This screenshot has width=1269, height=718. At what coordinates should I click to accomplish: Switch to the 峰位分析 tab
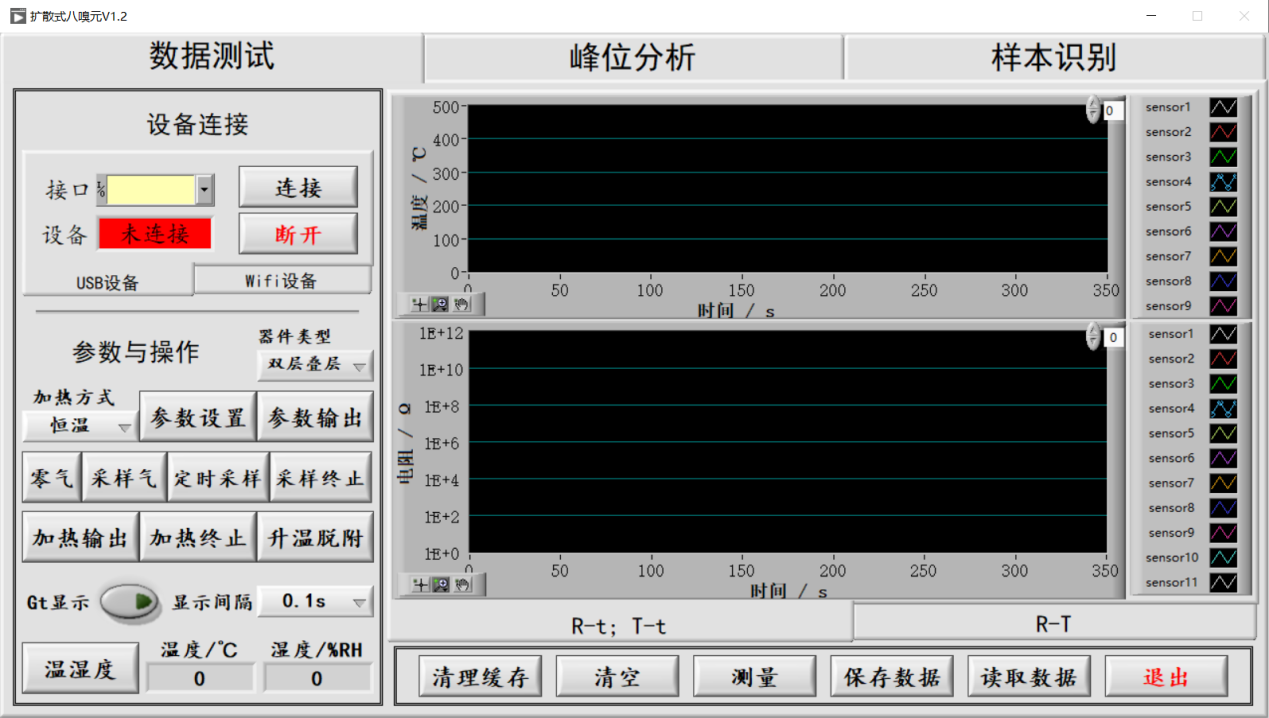[632, 58]
